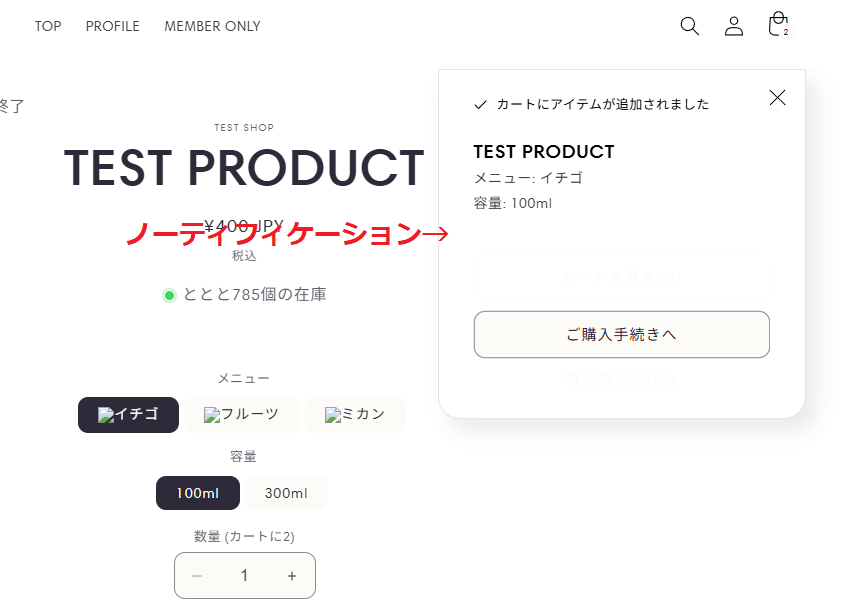Viewport: 843px width, 601px height.
Task: Decrease quantity with the minus button
Action: [197, 576]
